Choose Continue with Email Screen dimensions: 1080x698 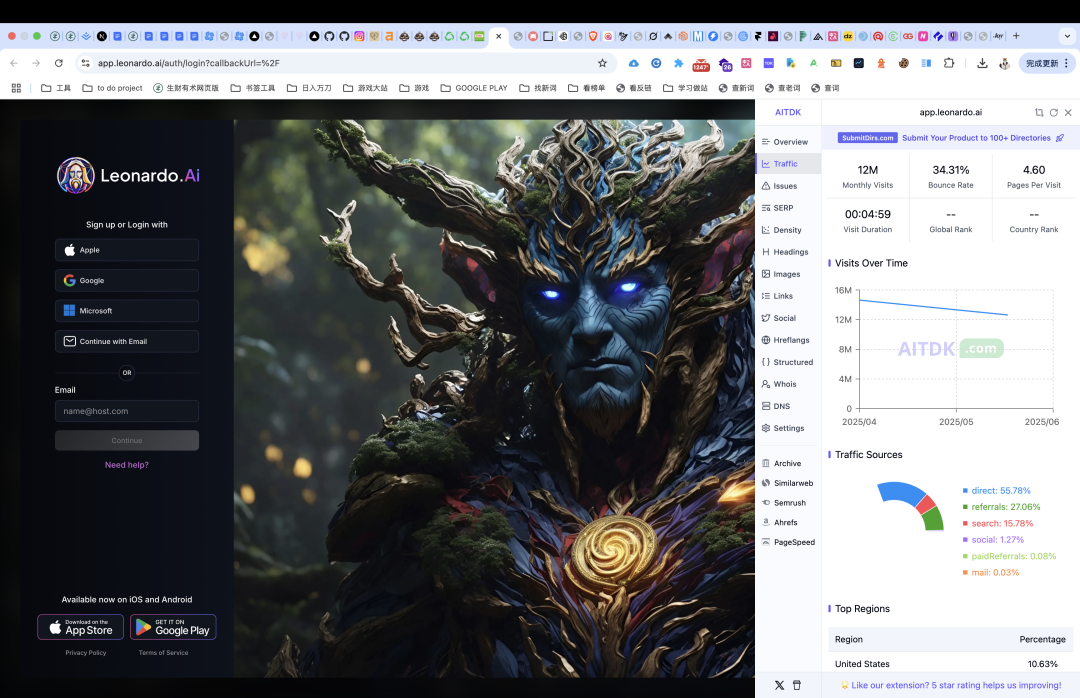pyautogui.click(x=127, y=341)
